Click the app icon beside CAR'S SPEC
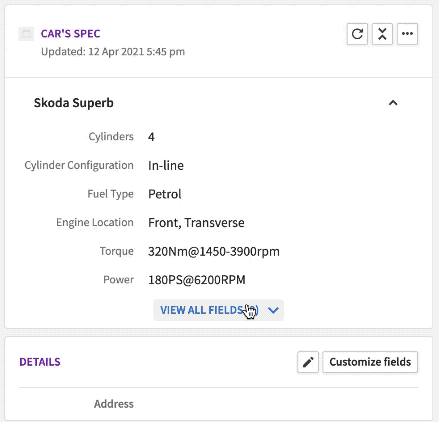The width and height of the screenshot is (439, 422). coord(26,34)
